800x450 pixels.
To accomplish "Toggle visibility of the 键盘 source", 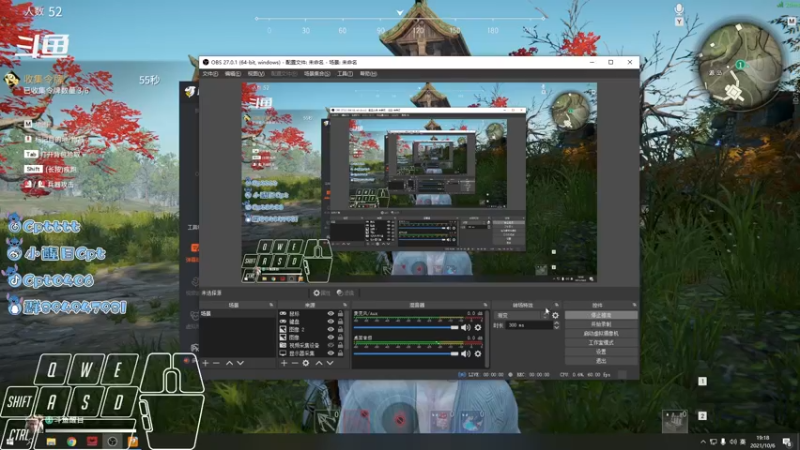I will click(331, 321).
